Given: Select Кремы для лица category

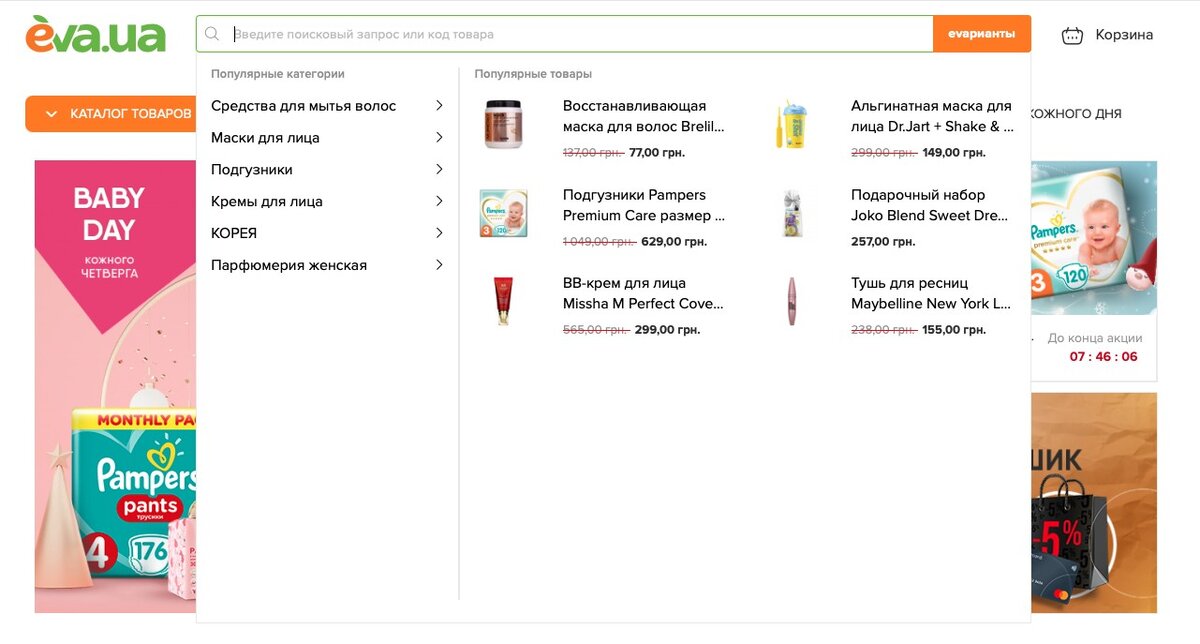Looking at the screenshot, I should (267, 202).
